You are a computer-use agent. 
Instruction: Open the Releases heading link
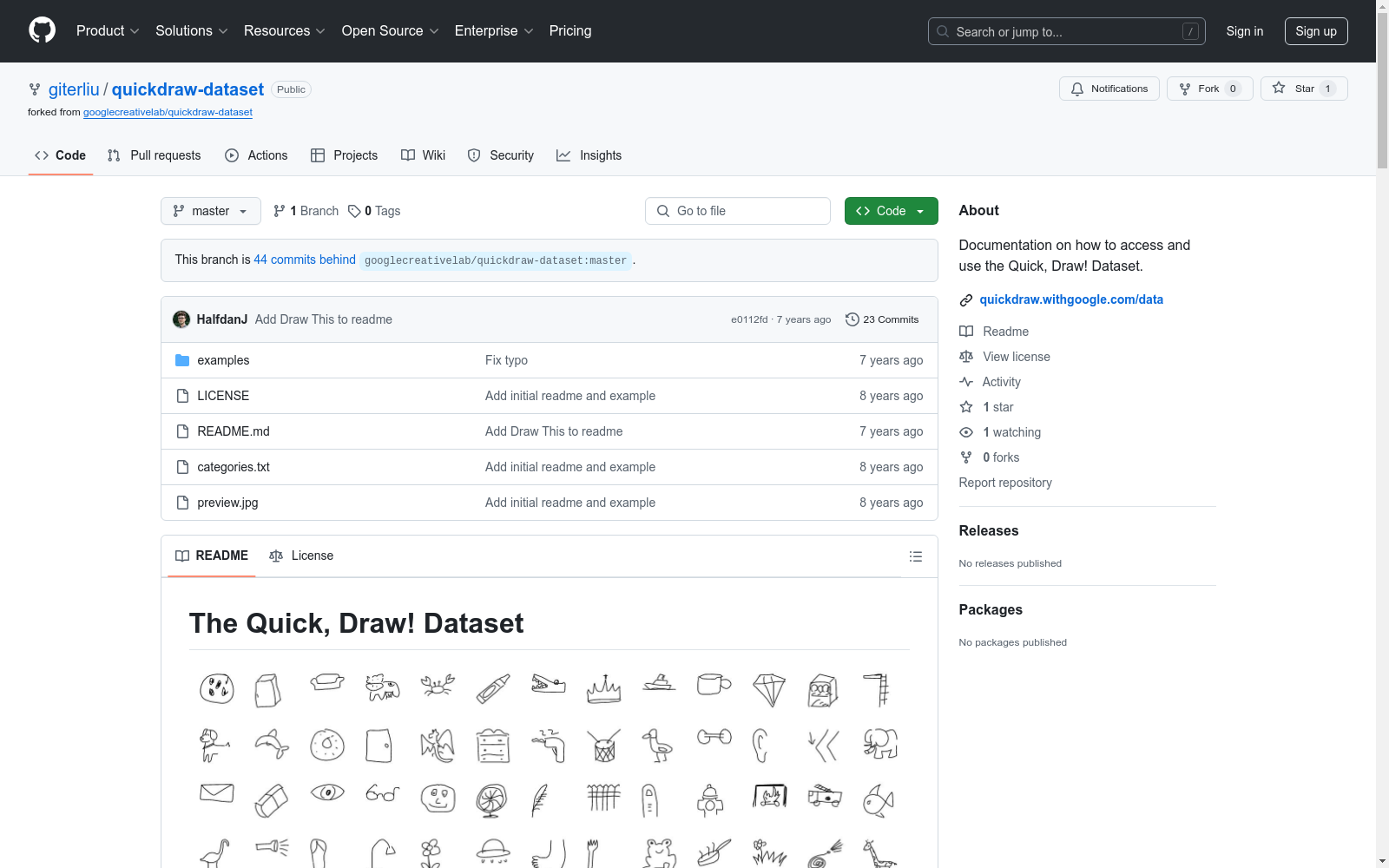coord(989,530)
